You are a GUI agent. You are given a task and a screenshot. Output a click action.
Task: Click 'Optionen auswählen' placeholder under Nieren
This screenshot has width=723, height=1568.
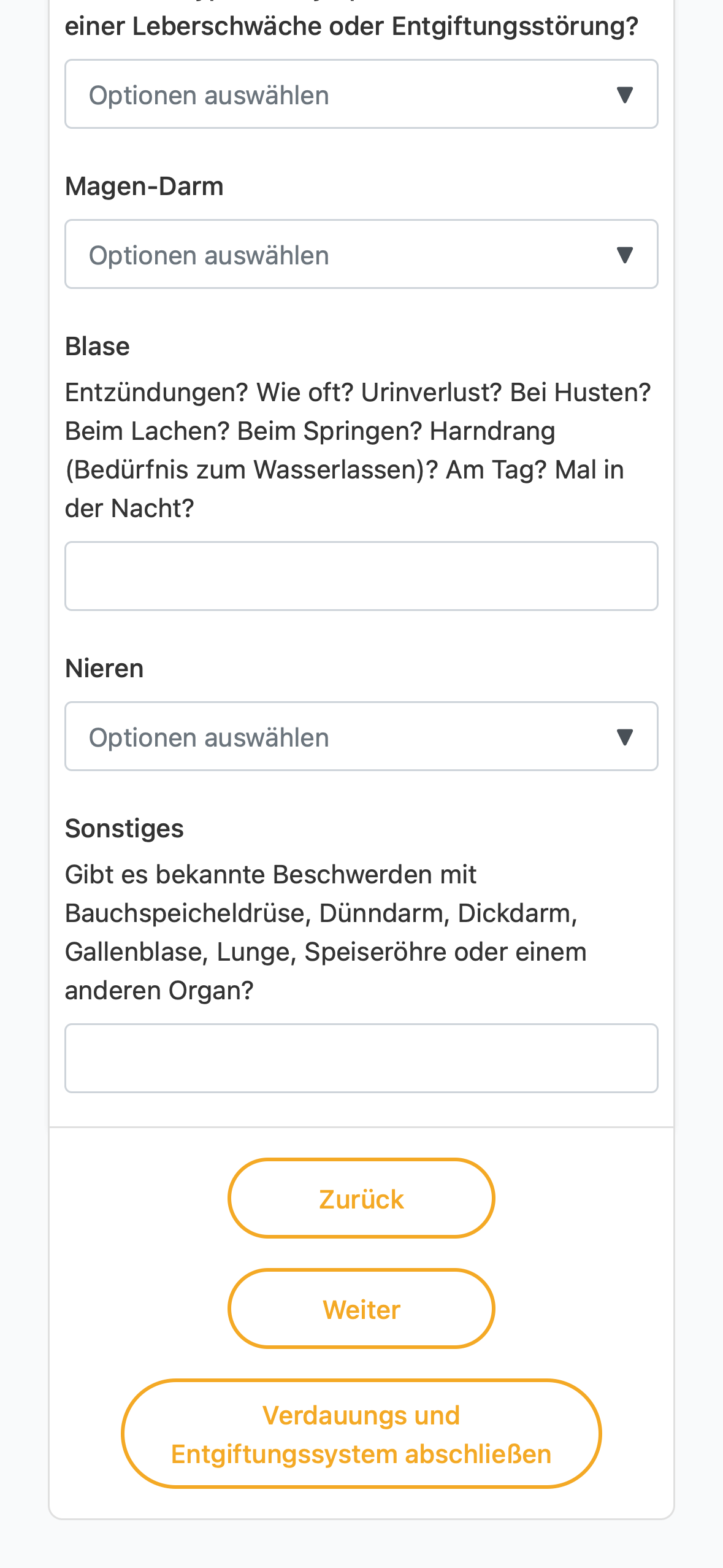coord(209,738)
